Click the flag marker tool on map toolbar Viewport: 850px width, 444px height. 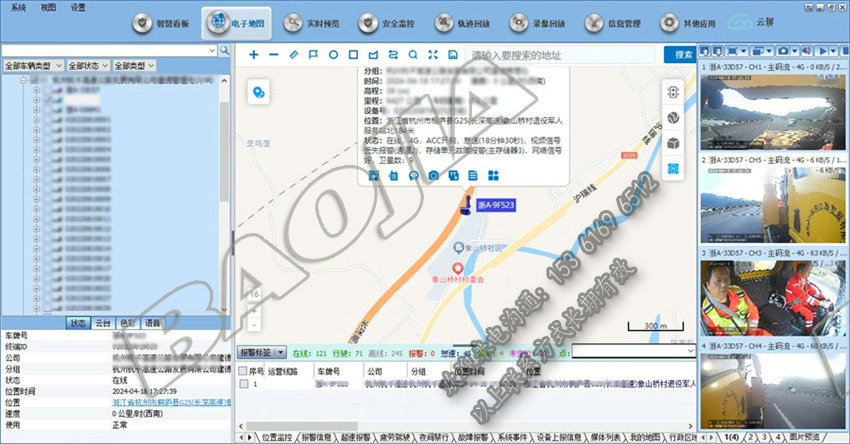point(313,54)
